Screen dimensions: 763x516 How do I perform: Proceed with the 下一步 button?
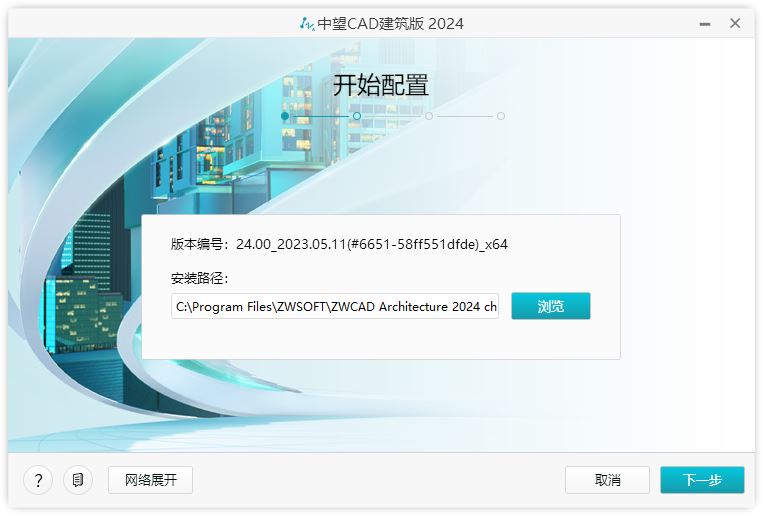(702, 480)
